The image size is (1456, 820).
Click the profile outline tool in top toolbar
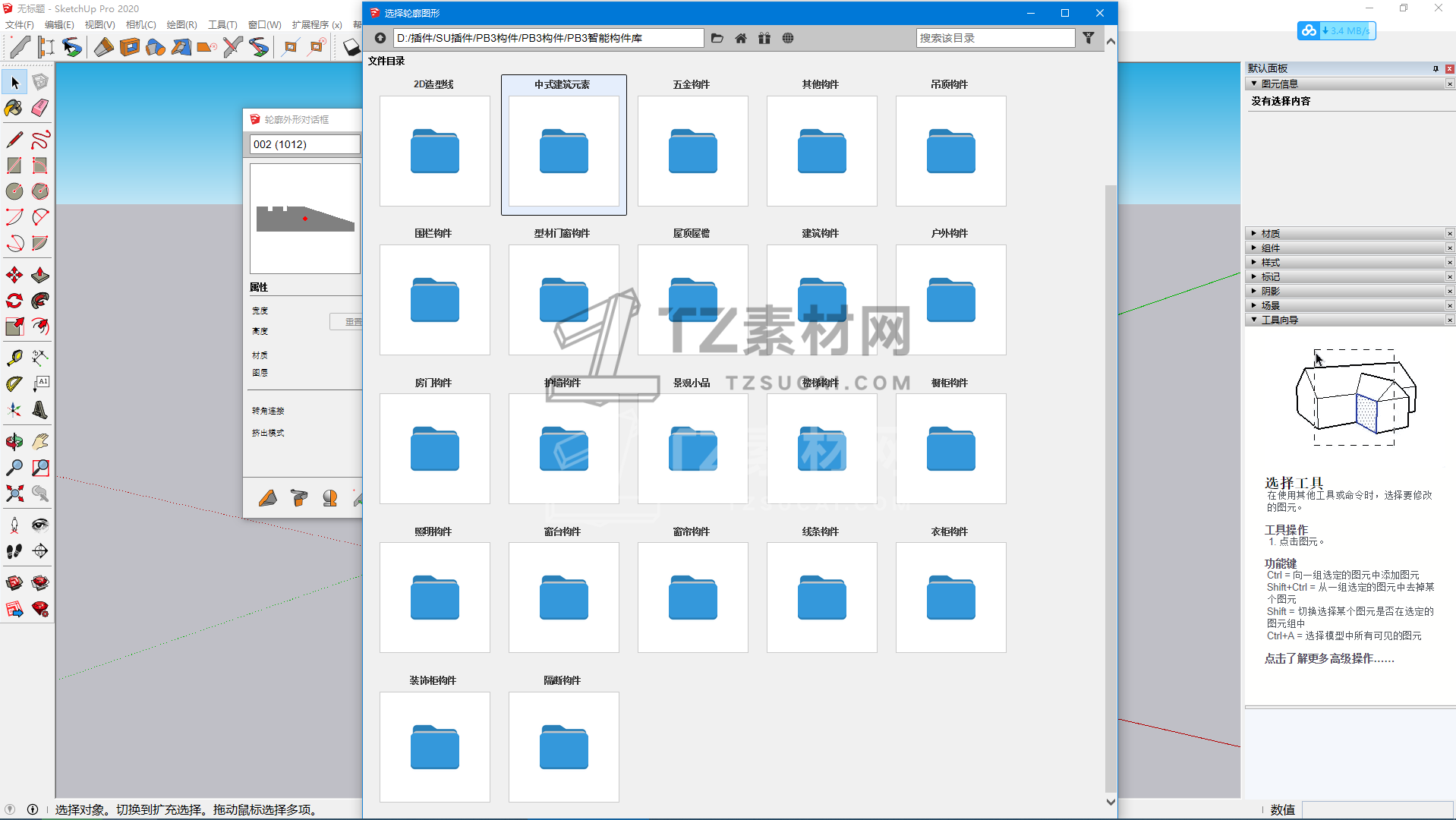[20, 47]
